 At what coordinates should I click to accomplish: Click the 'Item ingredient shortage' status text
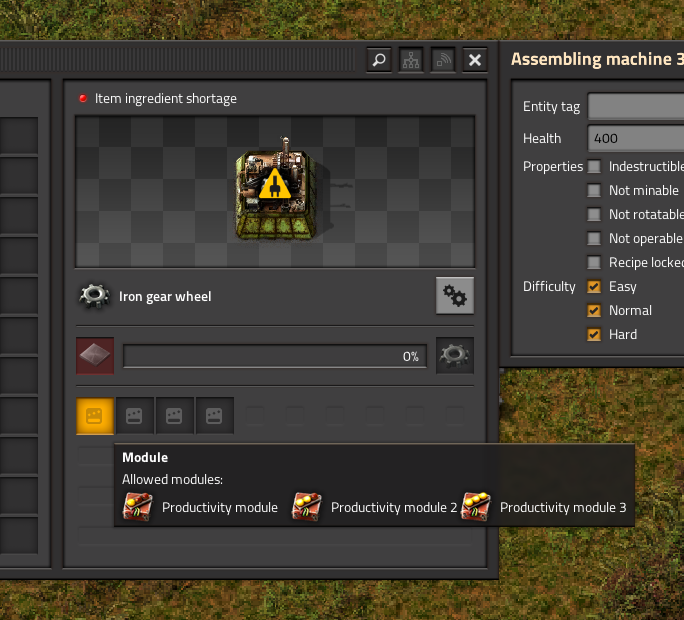coord(166,99)
